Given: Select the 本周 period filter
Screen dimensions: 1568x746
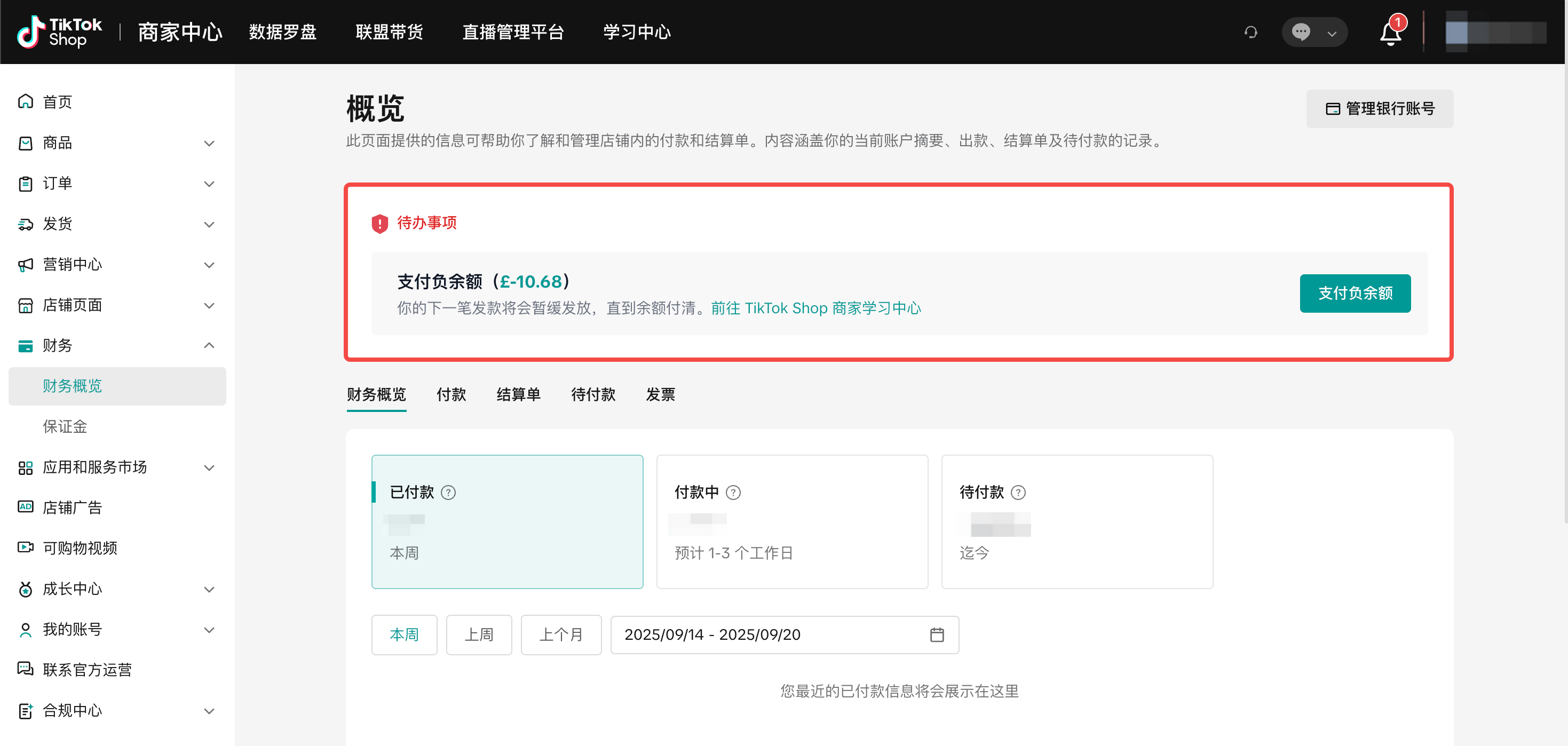Looking at the screenshot, I should click(404, 634).
